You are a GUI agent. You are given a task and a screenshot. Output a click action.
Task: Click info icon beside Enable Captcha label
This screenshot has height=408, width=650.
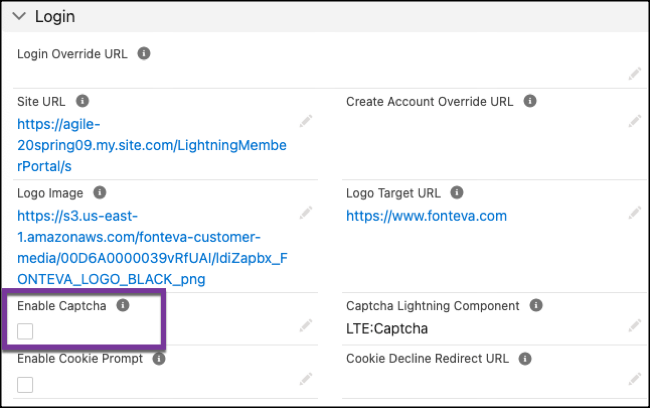[123, 305]
